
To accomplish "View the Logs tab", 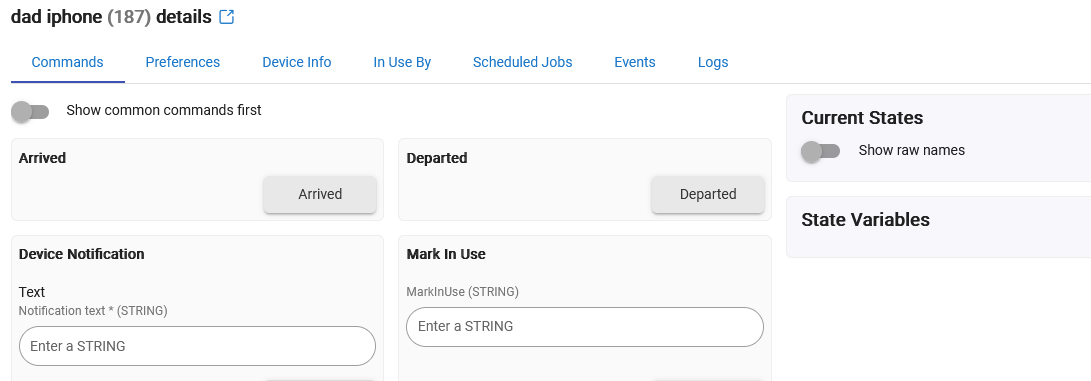I will click(712, 62).
